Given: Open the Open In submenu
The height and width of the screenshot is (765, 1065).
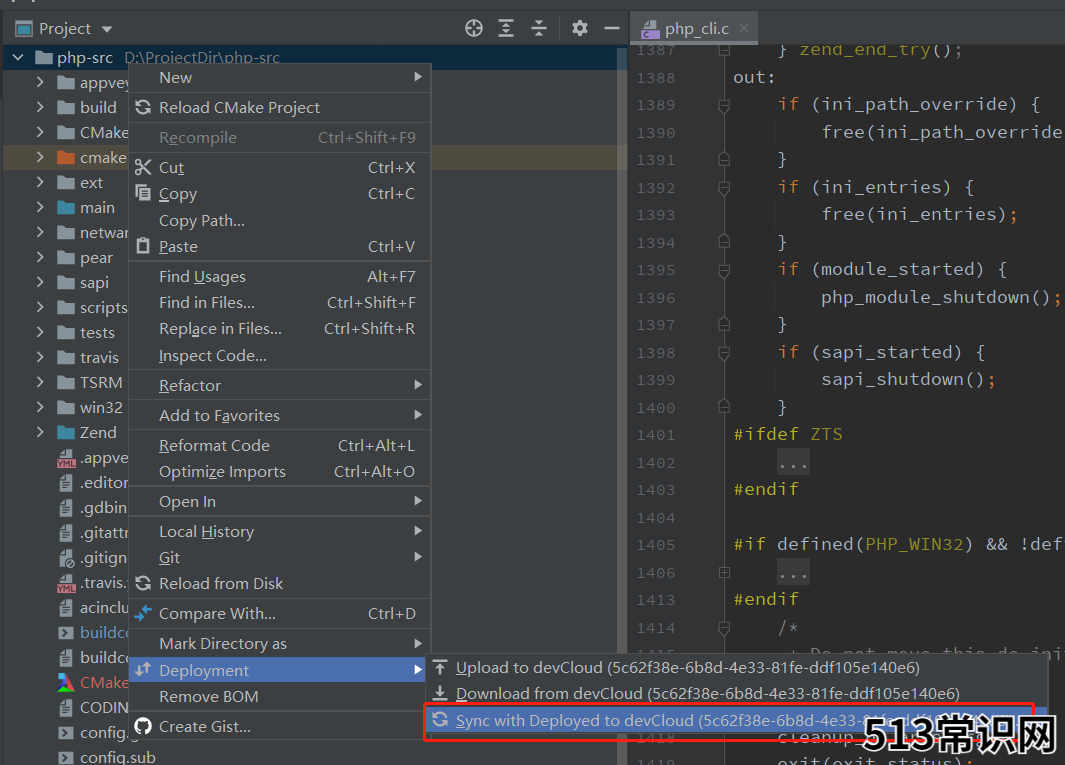Looking at the screenshot, I should (x=280, y=501).
